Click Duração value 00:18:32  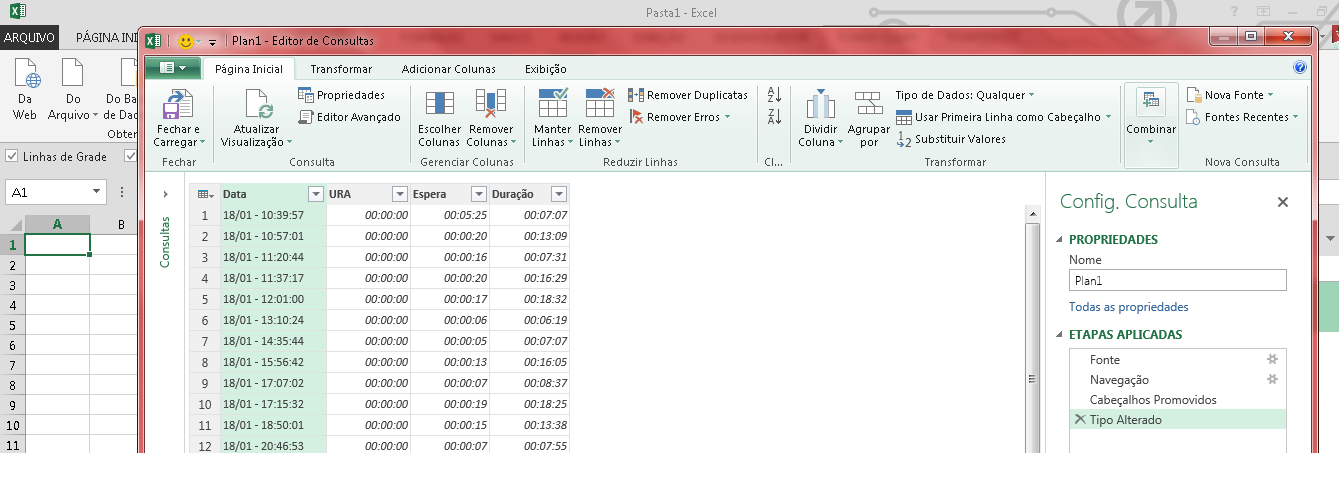click(x=529, y=299)
